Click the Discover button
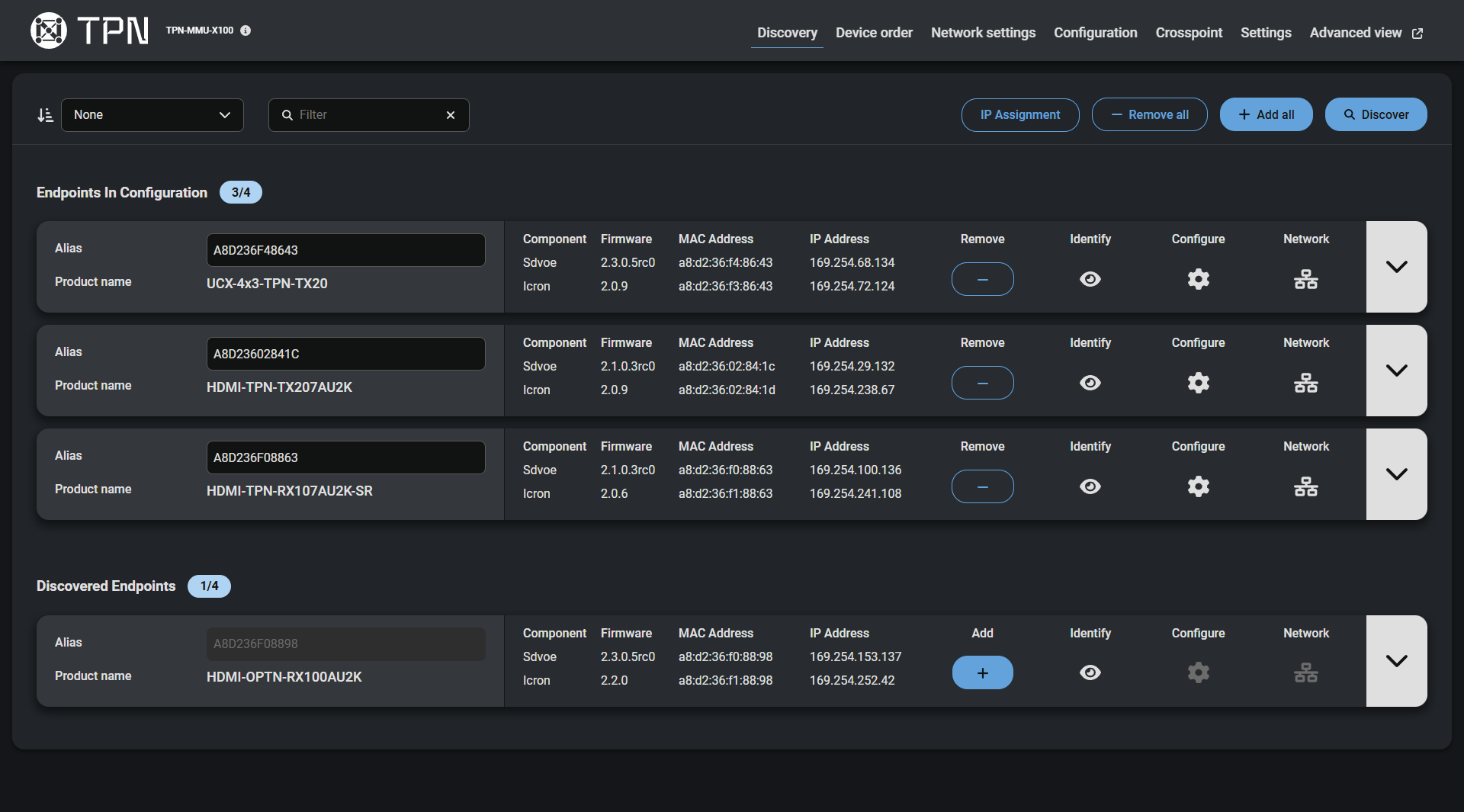The width and height of the screenshot is (1464, 812). [x=1376, y=114]
